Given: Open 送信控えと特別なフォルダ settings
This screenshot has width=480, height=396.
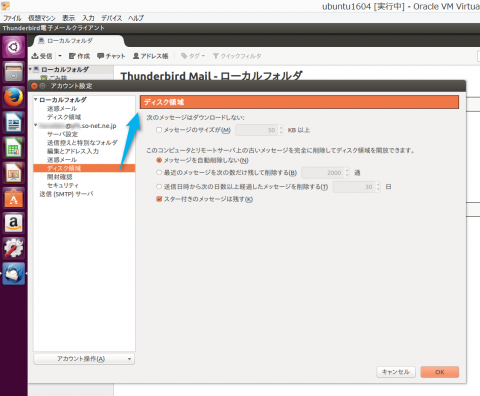Looking at the screenshot, I should point(82,143).
